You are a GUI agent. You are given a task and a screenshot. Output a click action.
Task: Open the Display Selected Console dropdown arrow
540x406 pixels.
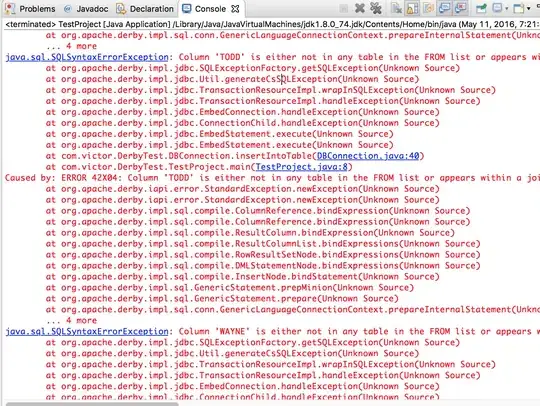pyautogui.click(x=507, y=9)
